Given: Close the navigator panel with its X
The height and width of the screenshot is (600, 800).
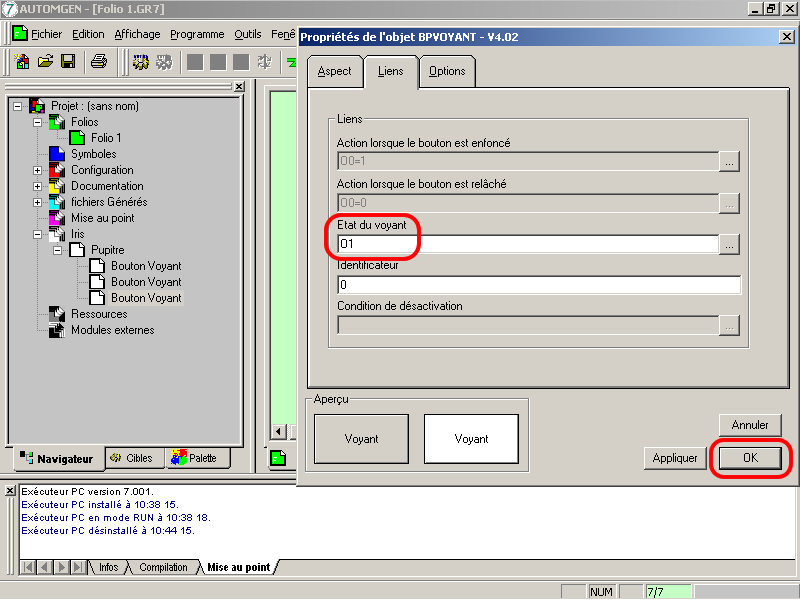Looking at the screenshot, I should click(x=238, y=87).
